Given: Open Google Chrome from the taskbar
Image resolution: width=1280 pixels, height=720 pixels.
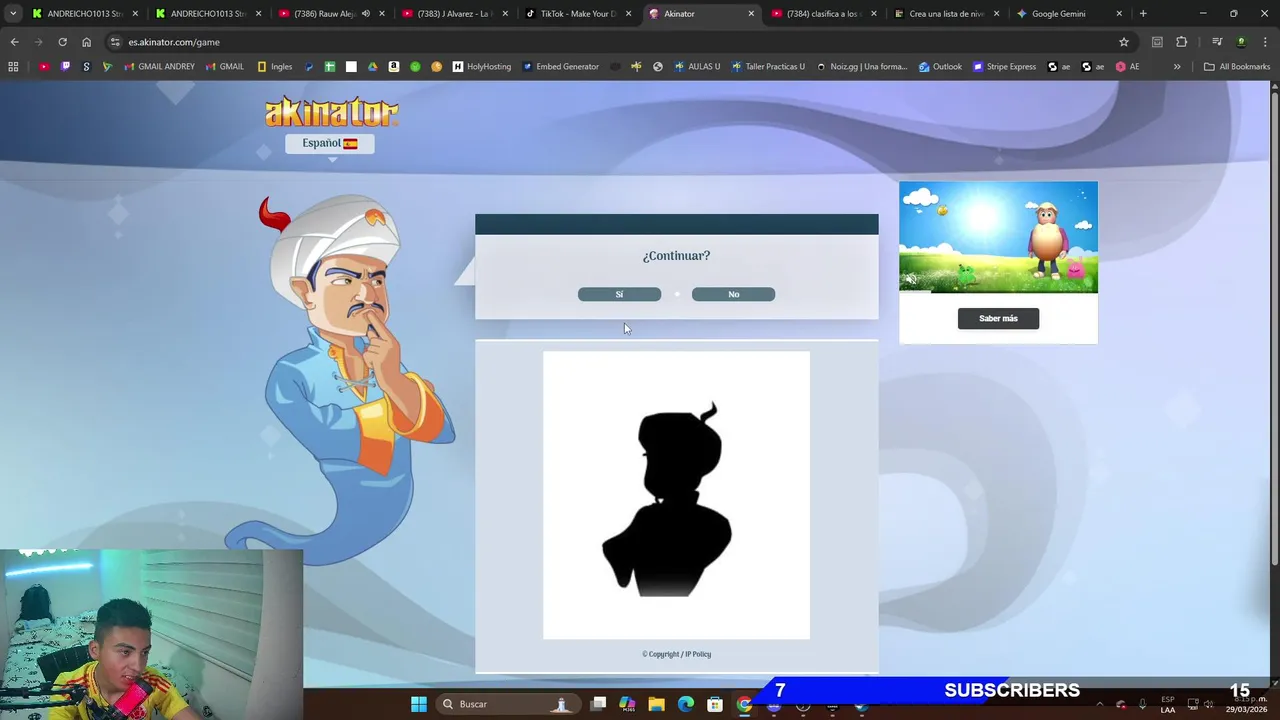Looking at the screenshot, I should pyautogui.click(x=744, y=704).
